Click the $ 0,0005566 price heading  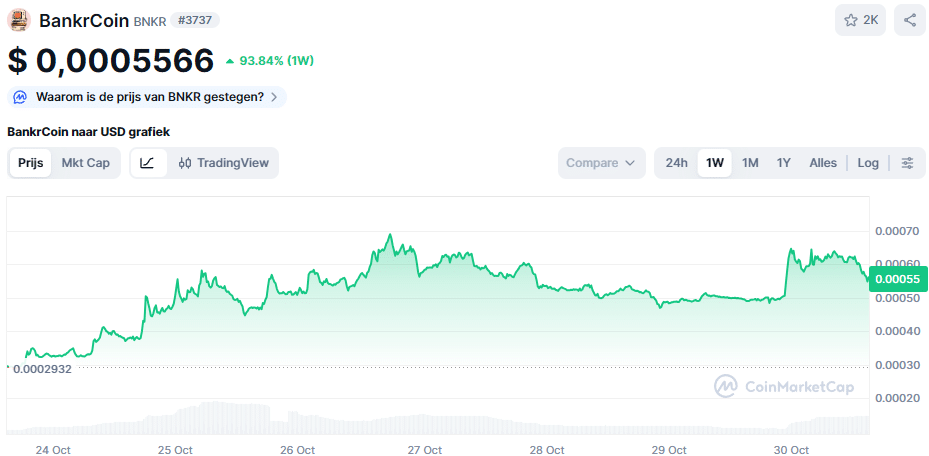tap(111, 60)
